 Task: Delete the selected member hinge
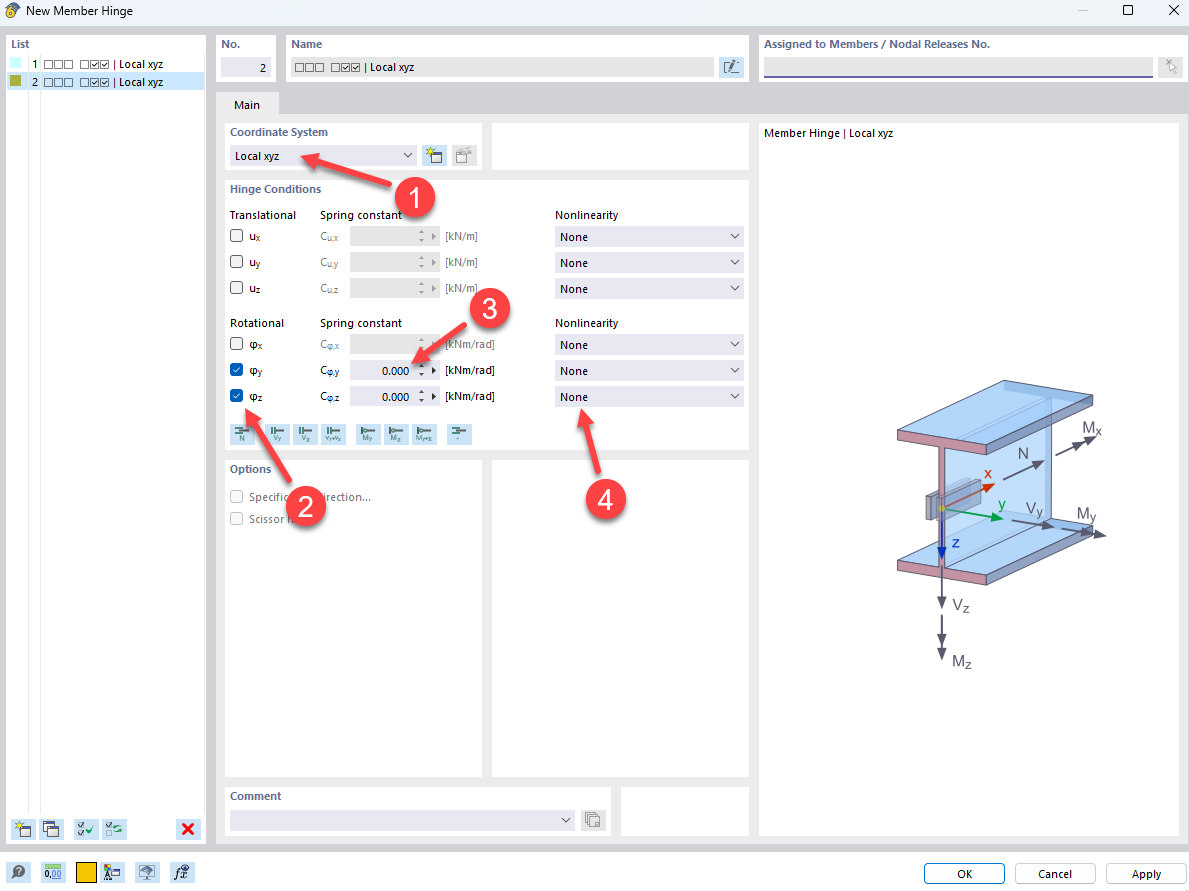[x=188, y=829]
